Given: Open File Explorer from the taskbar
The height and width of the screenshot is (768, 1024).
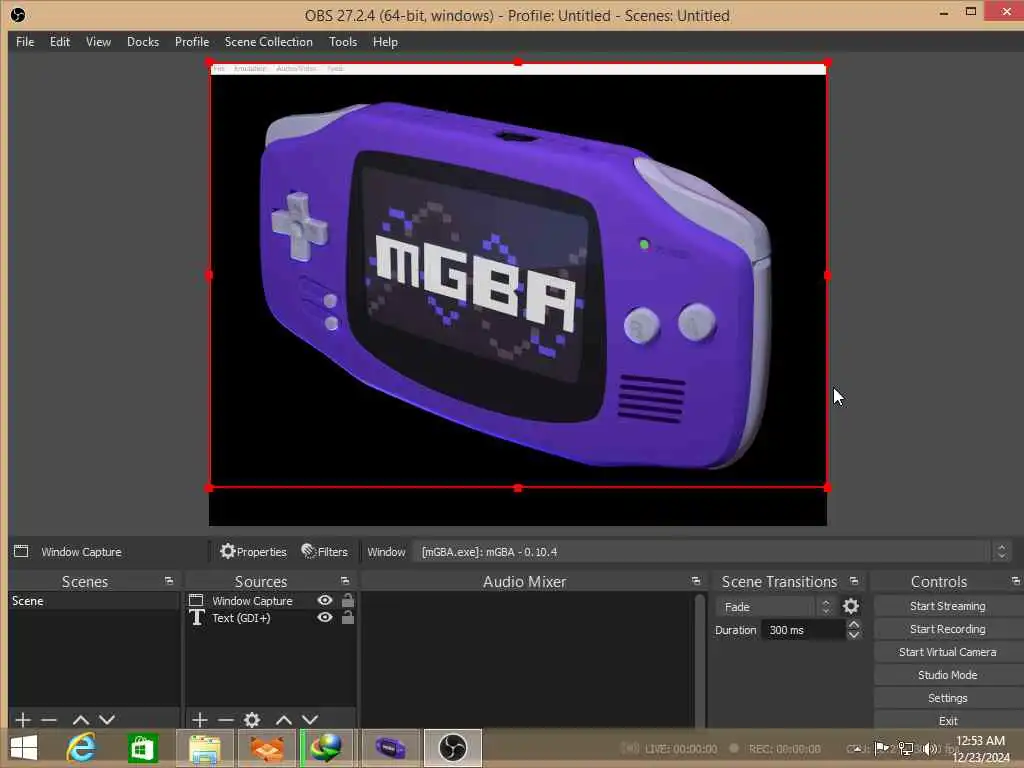Looking at the screenshot, I should [205, 748].
